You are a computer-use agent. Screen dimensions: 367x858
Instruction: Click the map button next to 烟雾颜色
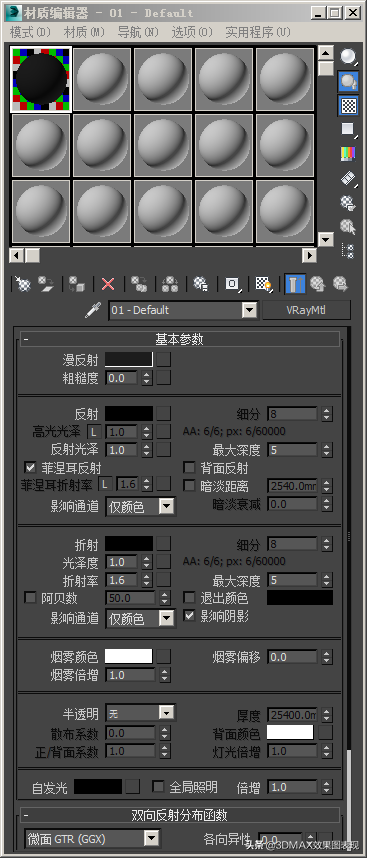point(164,657)
